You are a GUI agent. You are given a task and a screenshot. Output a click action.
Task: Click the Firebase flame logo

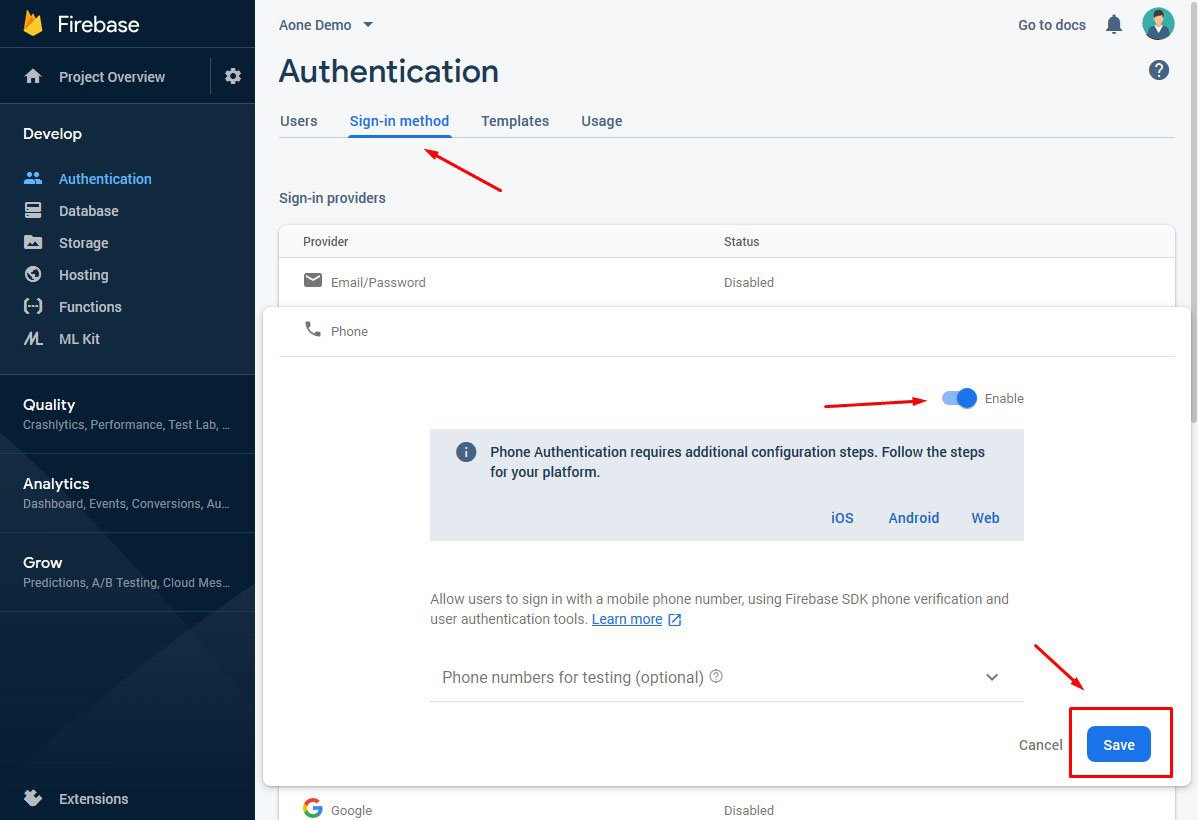click(33, 24)
